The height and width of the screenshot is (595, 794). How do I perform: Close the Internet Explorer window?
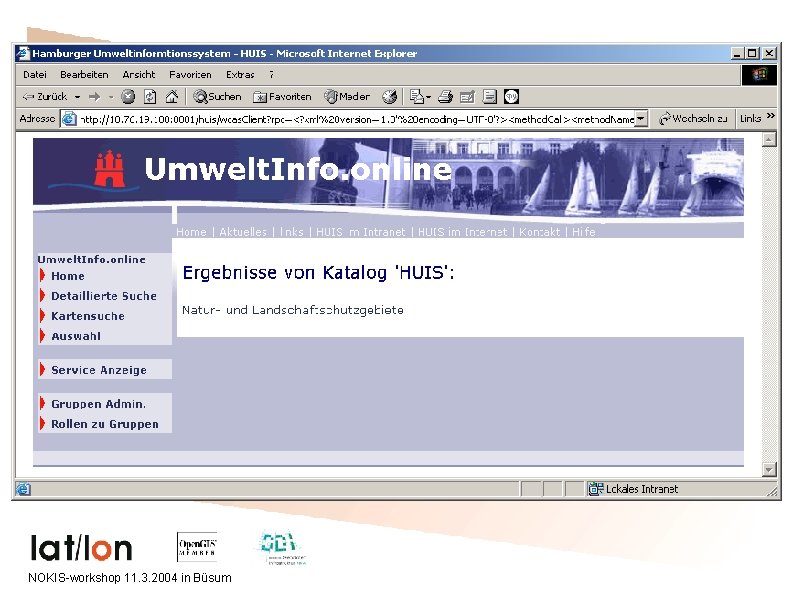769,53
